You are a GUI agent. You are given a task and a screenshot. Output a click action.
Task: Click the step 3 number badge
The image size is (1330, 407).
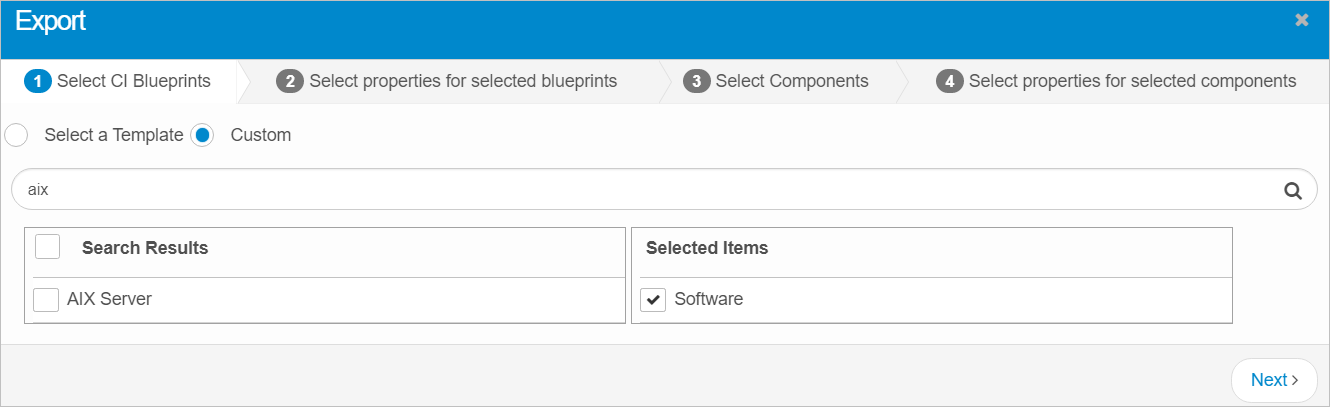point(696,82)
